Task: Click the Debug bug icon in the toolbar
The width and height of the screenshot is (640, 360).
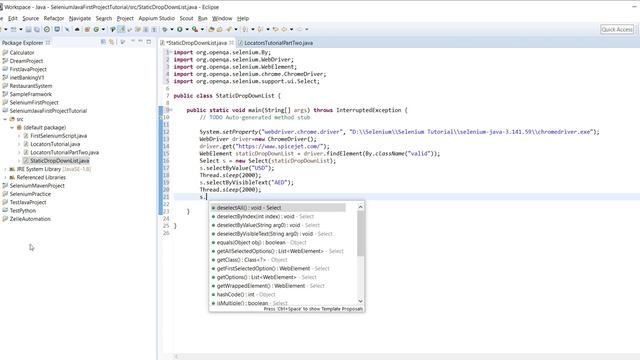Action: coord(164,29)
